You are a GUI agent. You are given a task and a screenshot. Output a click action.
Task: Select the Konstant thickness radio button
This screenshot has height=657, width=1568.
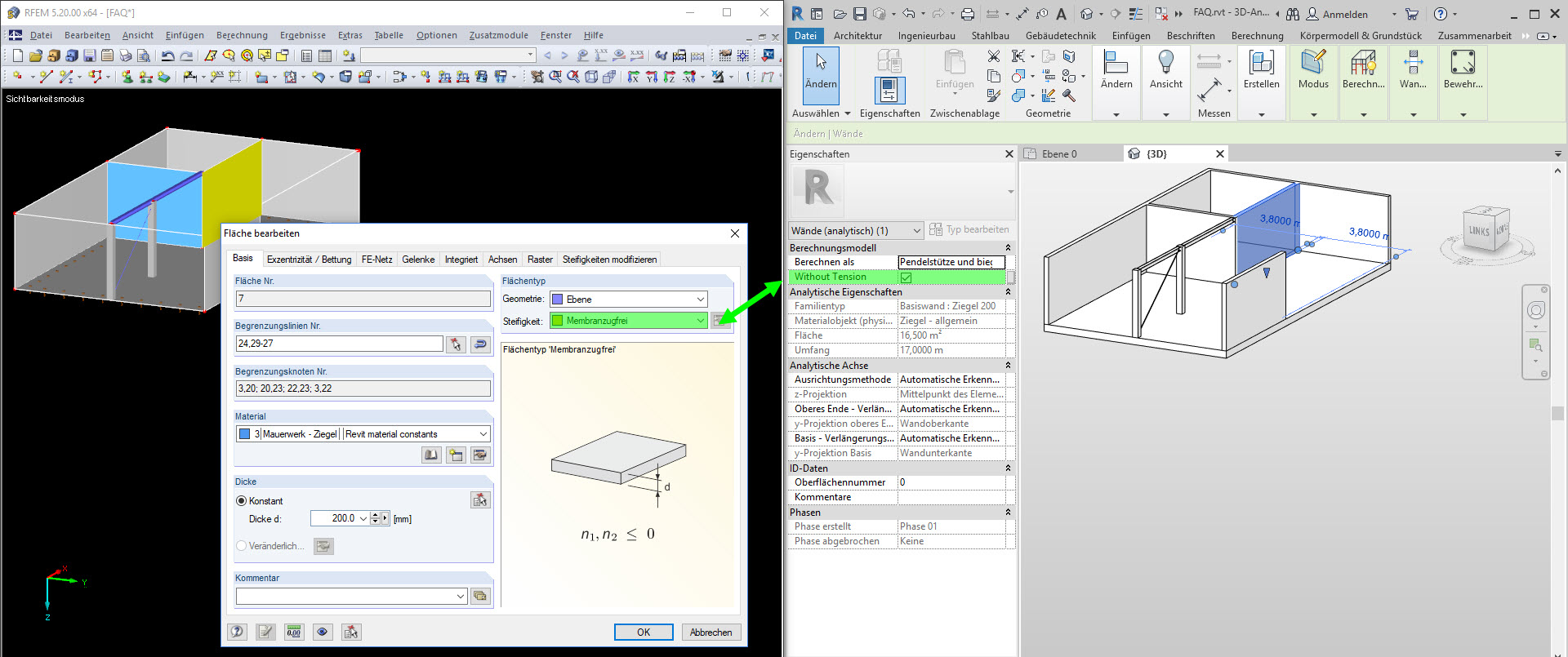point(241,501)
